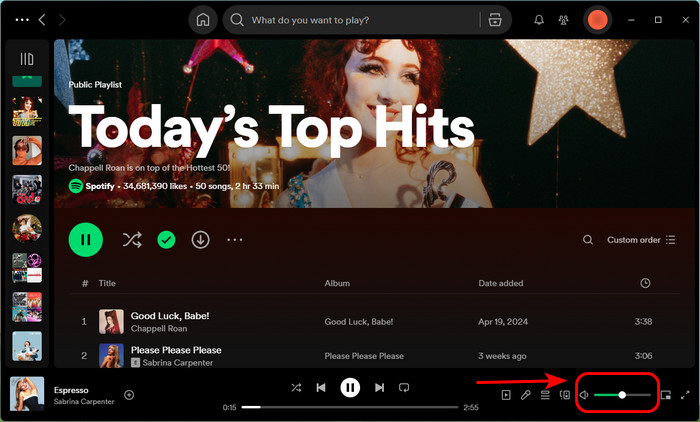The image size is (700, 422).
Task: Open Sabrina Carpenter in now playing bar
Action: 84,401
